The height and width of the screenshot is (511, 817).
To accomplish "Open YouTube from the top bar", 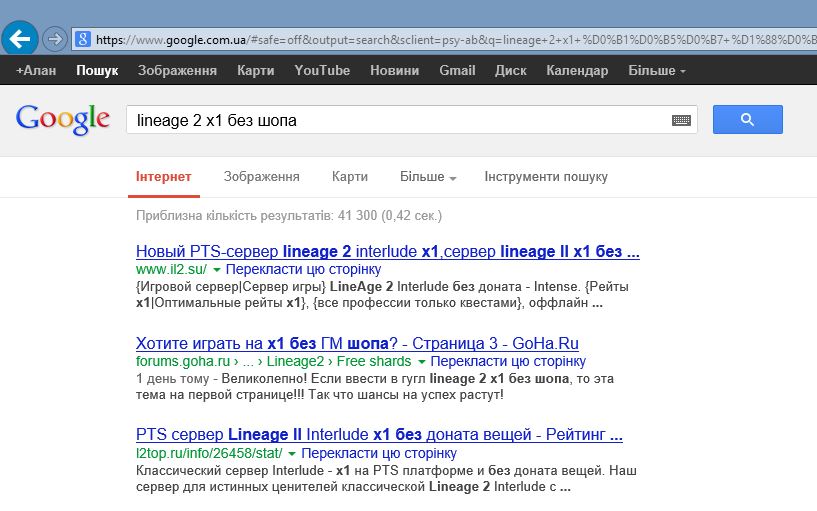I will (322, 70).
